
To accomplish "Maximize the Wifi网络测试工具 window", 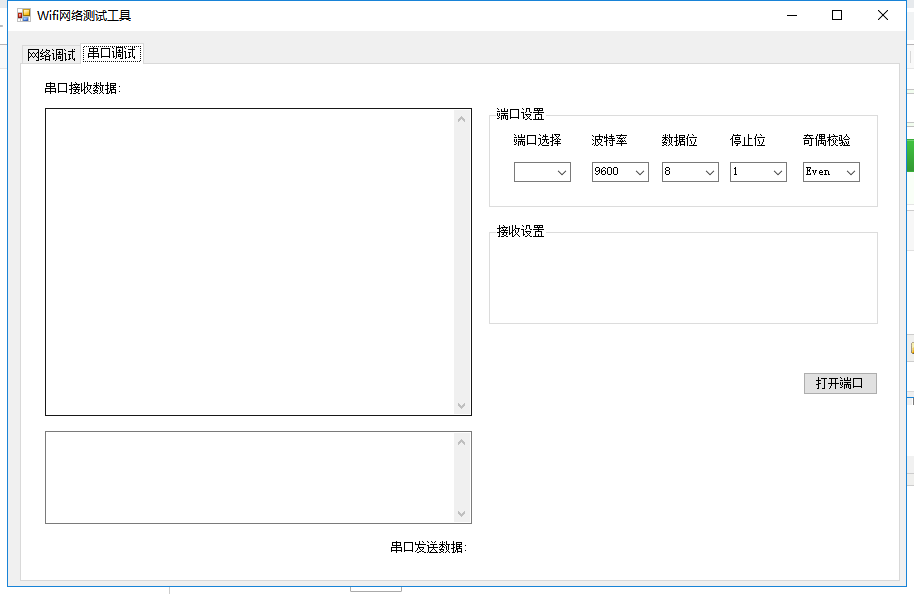I will pos(837,15).
